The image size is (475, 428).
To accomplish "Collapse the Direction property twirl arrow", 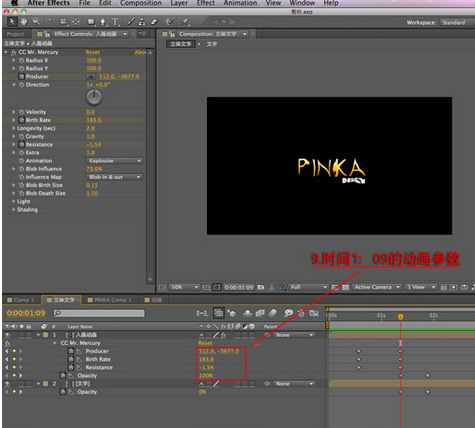I will [14, 85].
